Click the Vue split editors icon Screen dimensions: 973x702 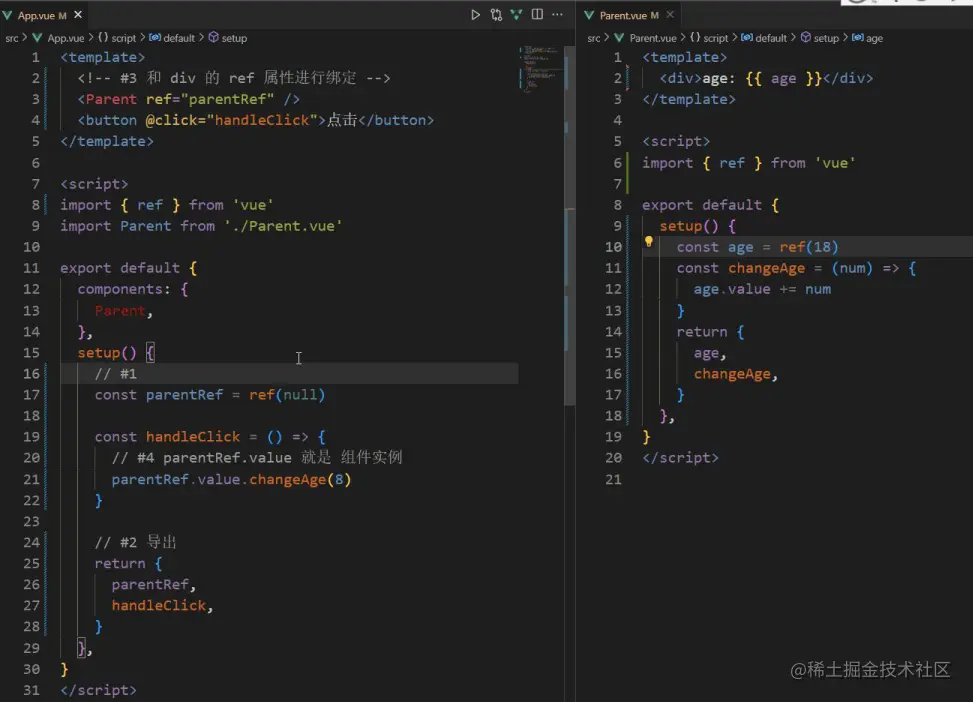pyautogui.click(x=516, y=14)
